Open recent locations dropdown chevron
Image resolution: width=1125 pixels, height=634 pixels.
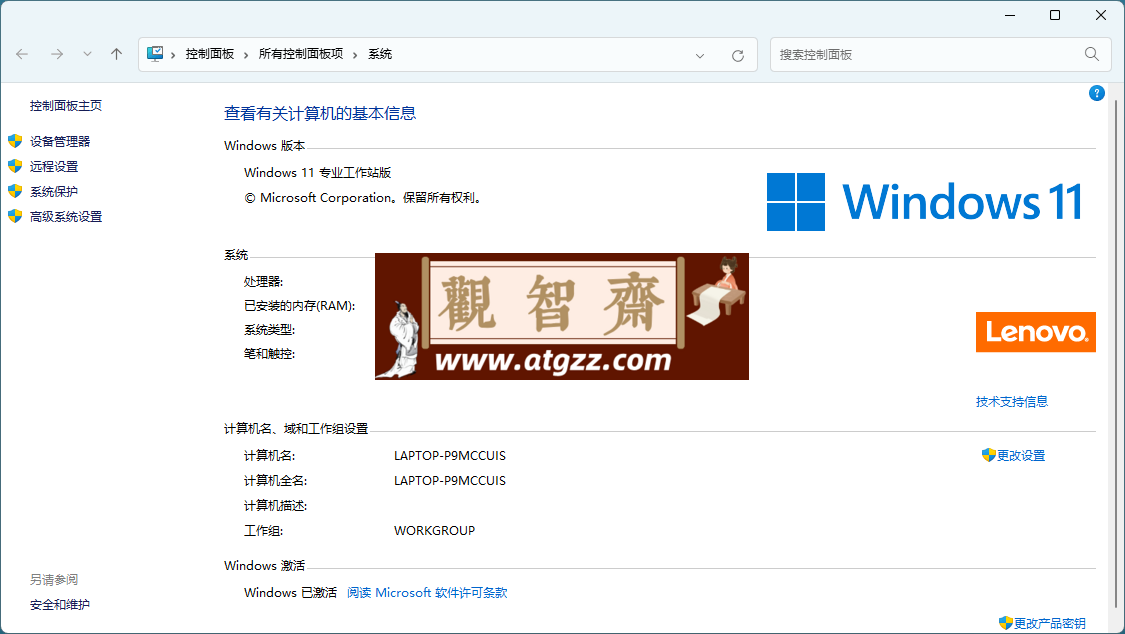coord(87,55)
